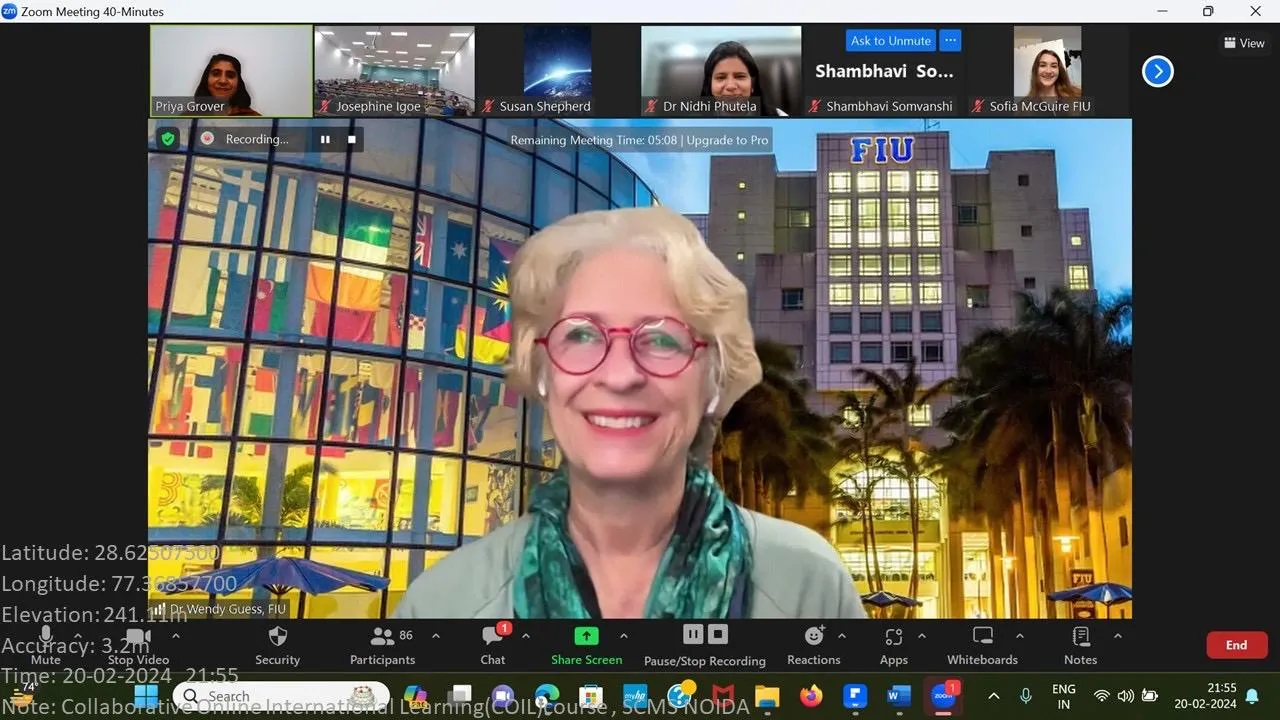Open File Explorer from the taskbar

(x=767, y=695)
